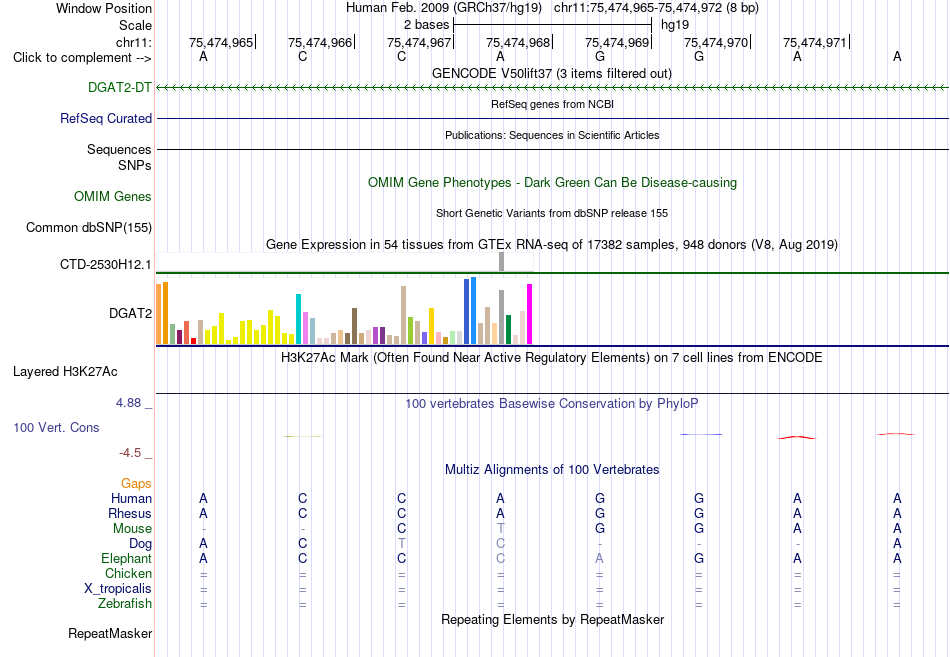950x657 pixels.
Task: Click the Layered H3K27Ac track label
Action: [65, 372]
